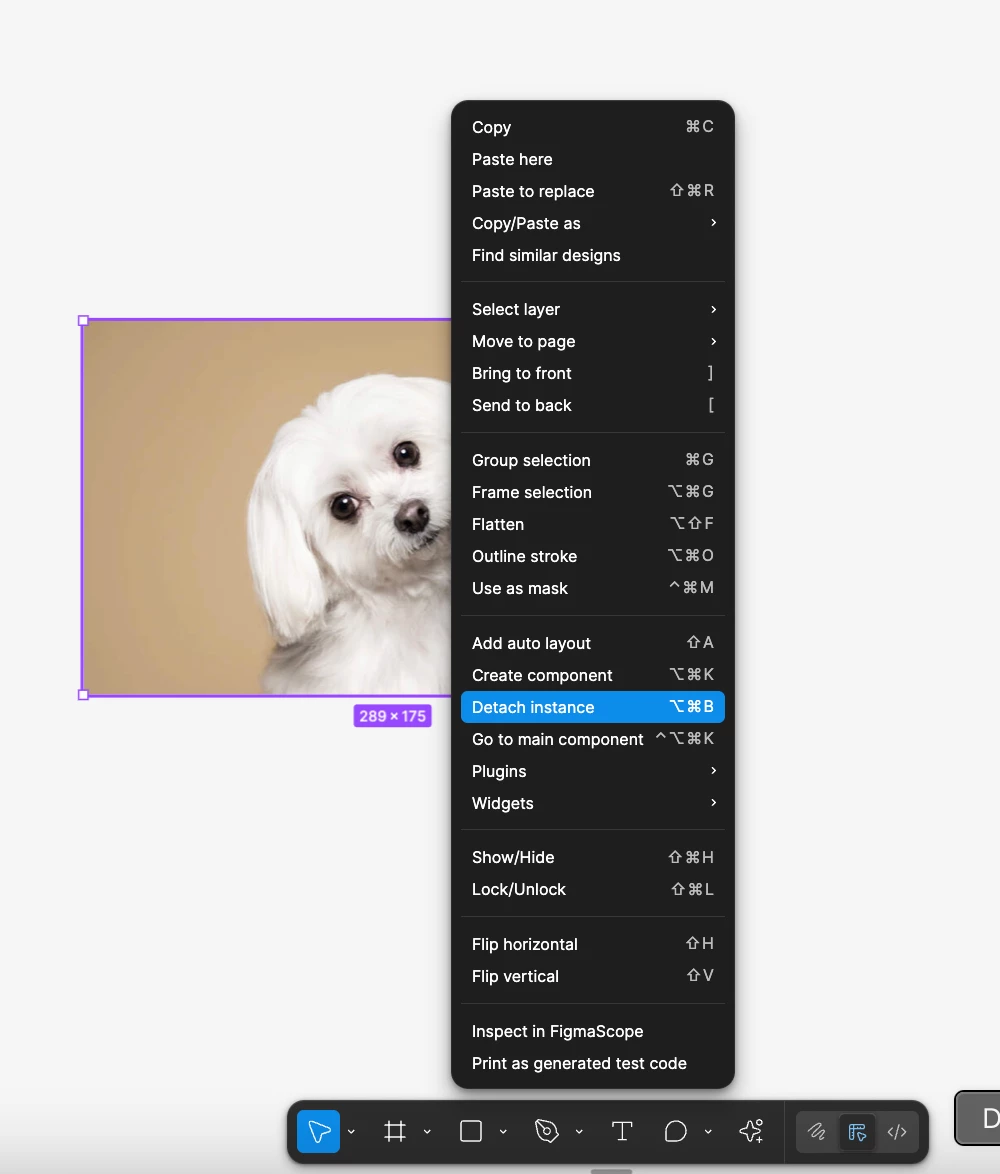Select the Move tool in bottom toolbar
The image size is (1000, 1174).
pyautogui.click(x=319, y=1131)
